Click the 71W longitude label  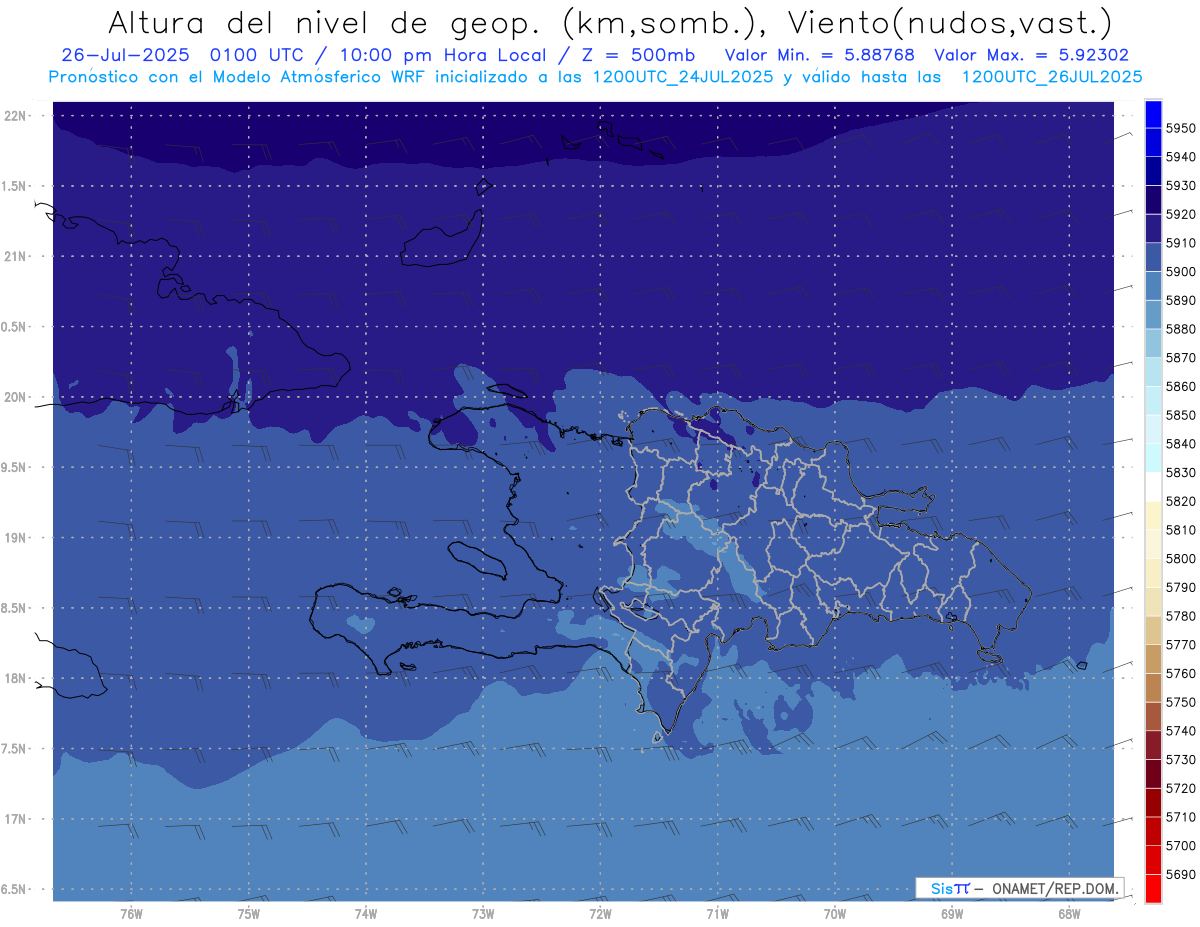click(x=717, y=913)
